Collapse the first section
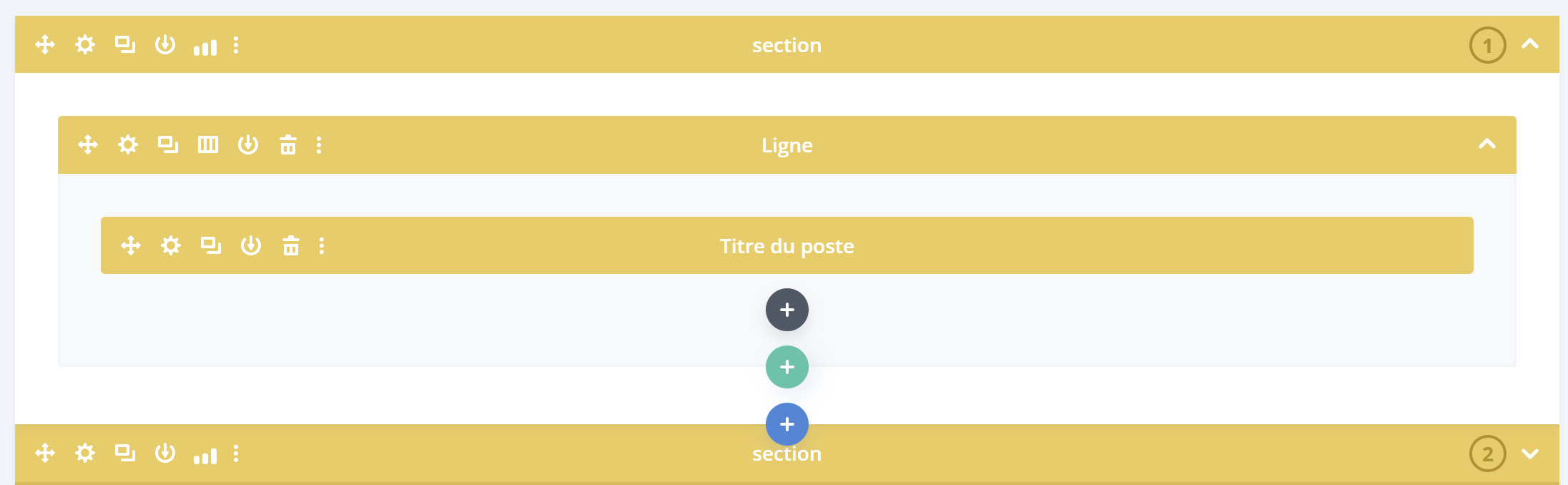 [x=1530, y=44]
